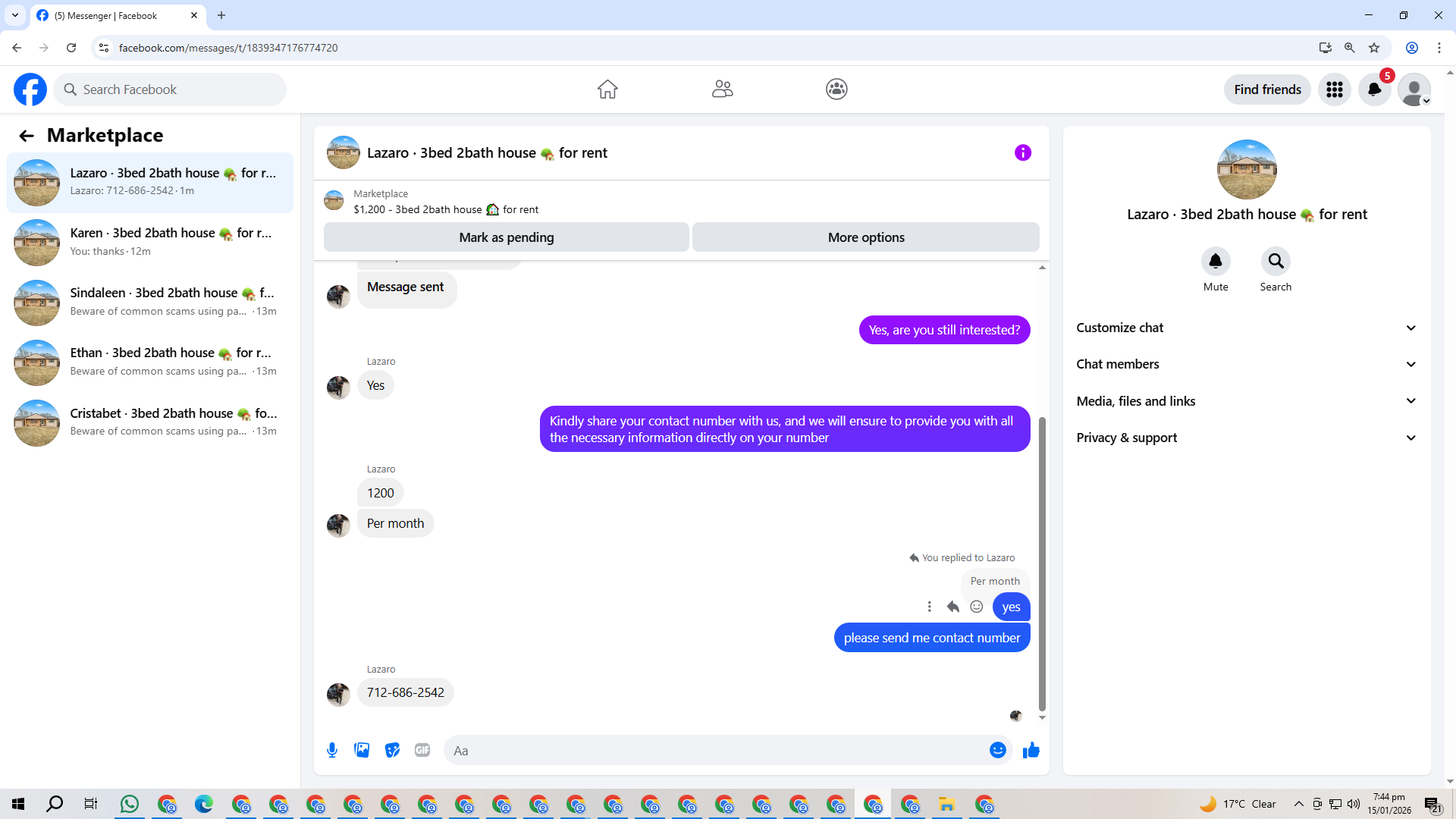Open notifications bell with 5 badge
This screenshot has width=1456, height=819.
coord(1374,89)
